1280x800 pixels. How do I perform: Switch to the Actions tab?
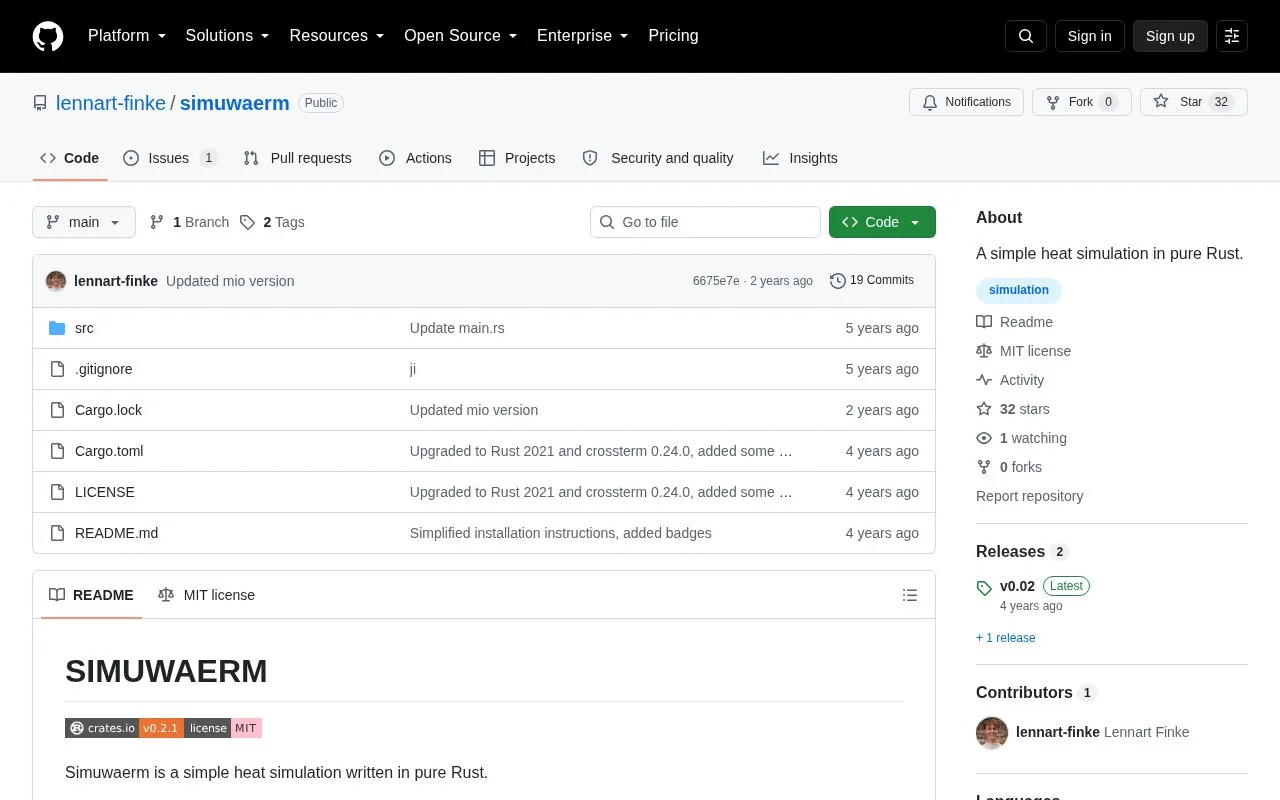tap(415, 158)
